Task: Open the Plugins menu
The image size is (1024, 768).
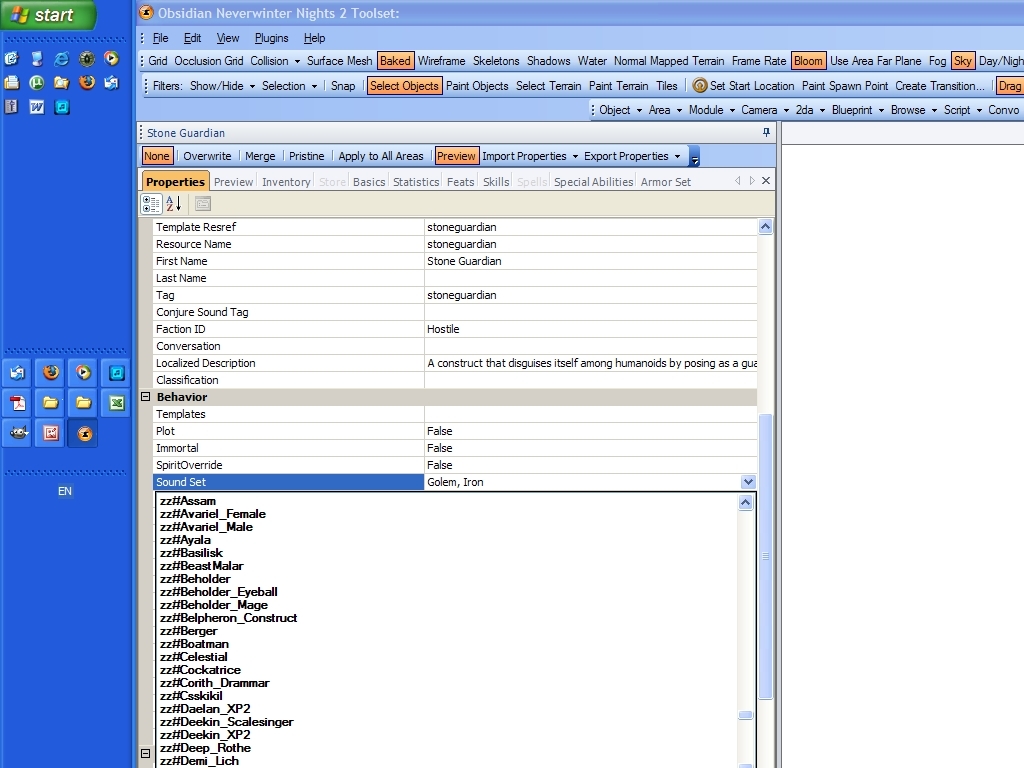Action: click(271, 38)
